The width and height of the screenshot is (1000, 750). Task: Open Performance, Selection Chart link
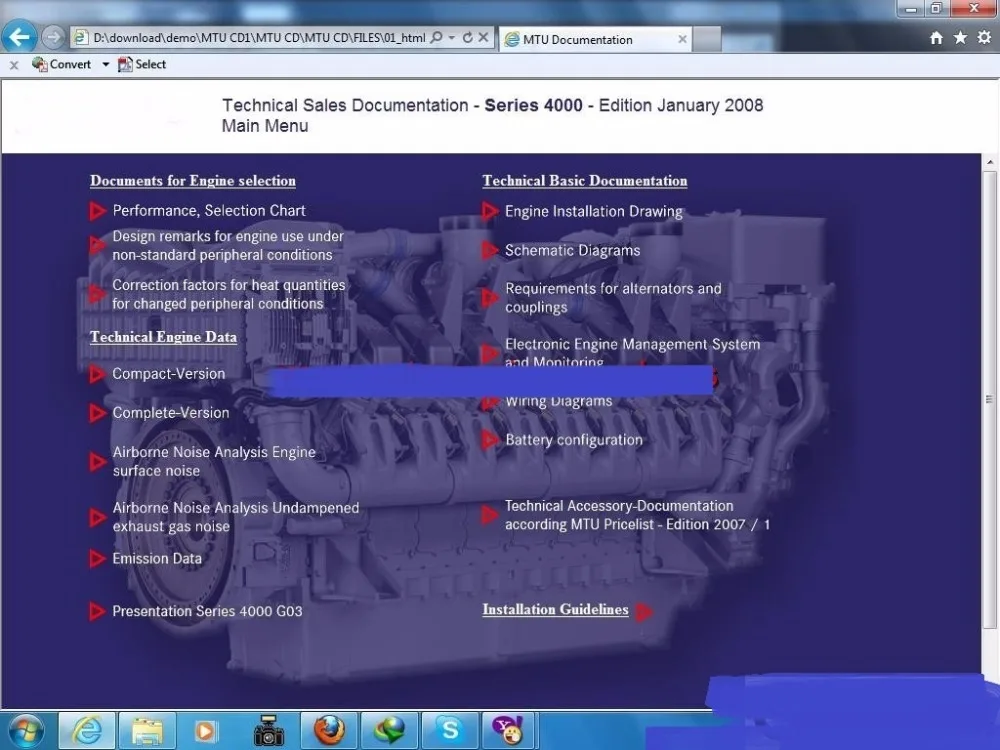[209, 210]
